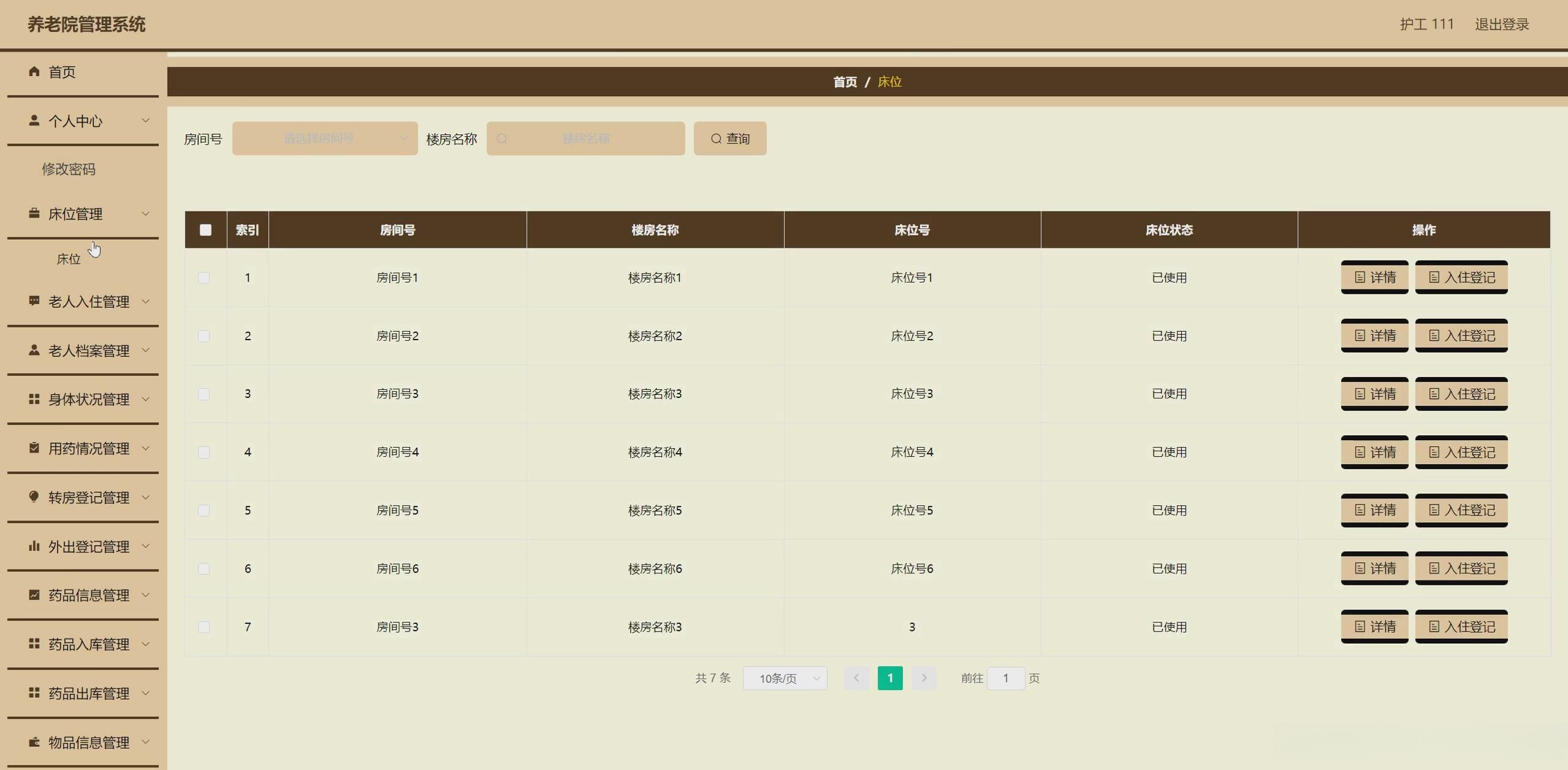This screenshot has height=770, width=1568.
Task: Select the 床位 submenu item
Action: (69, 259)
